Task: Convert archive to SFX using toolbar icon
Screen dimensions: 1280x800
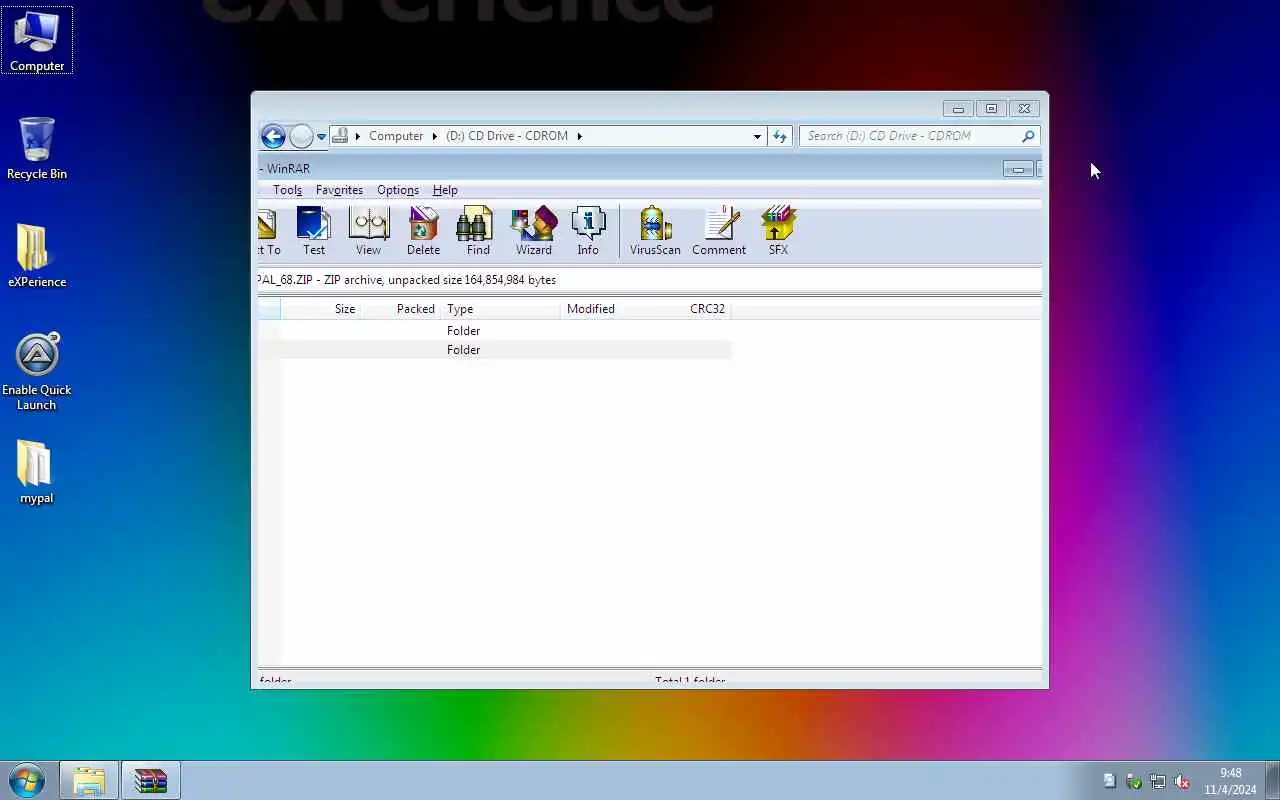Action: click(778, 232)
